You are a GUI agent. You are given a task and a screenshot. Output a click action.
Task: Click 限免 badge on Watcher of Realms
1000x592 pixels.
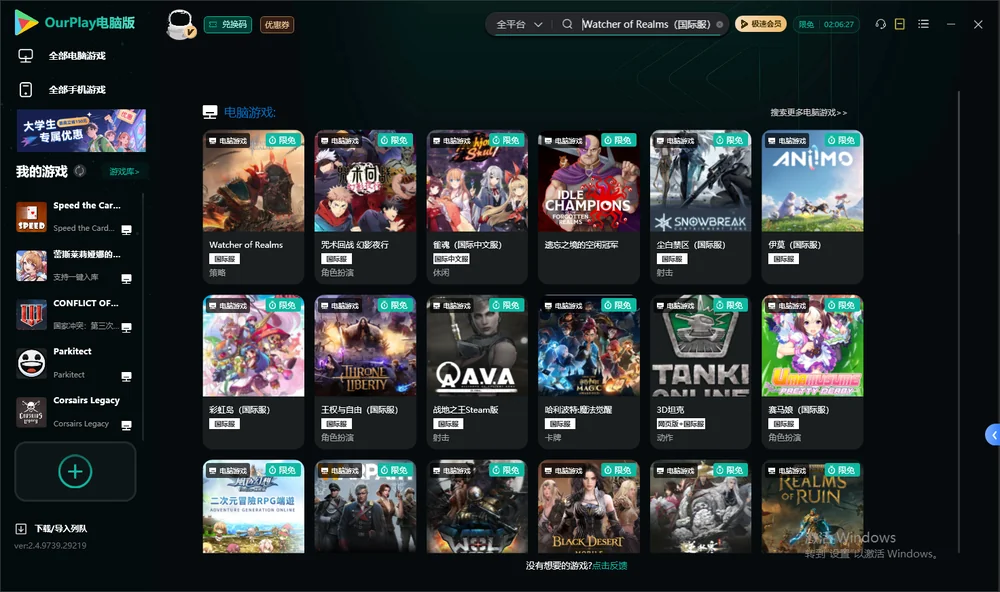[x=283, y=140]
